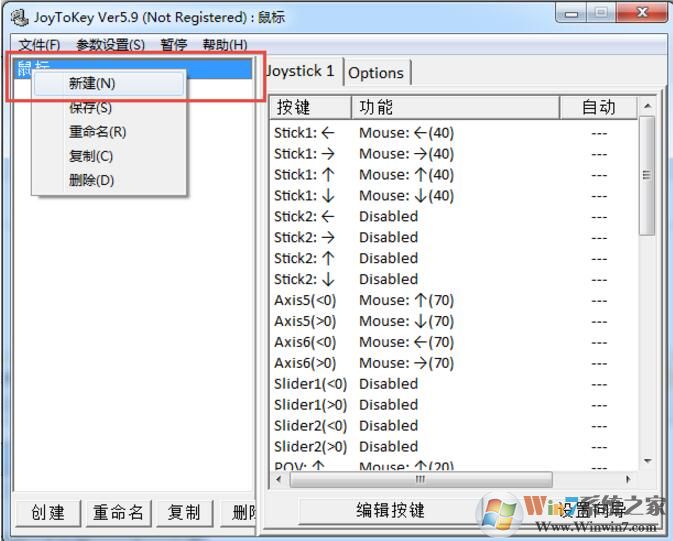The height and width of the screenshot is (541, 673).
Task: Choose 重命名(R) from the context menu
Action: [109, 132]
